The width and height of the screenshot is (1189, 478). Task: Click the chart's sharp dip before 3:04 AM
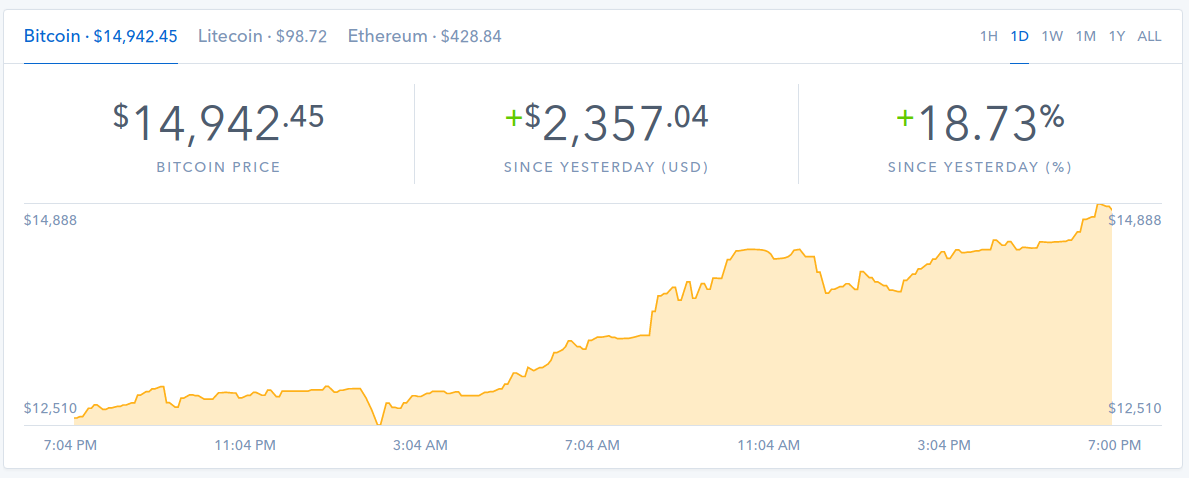point(378,422)
